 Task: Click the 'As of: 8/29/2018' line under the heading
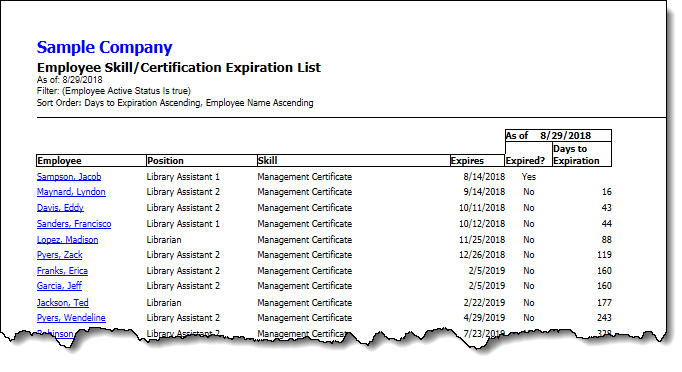tap(70, 80)
